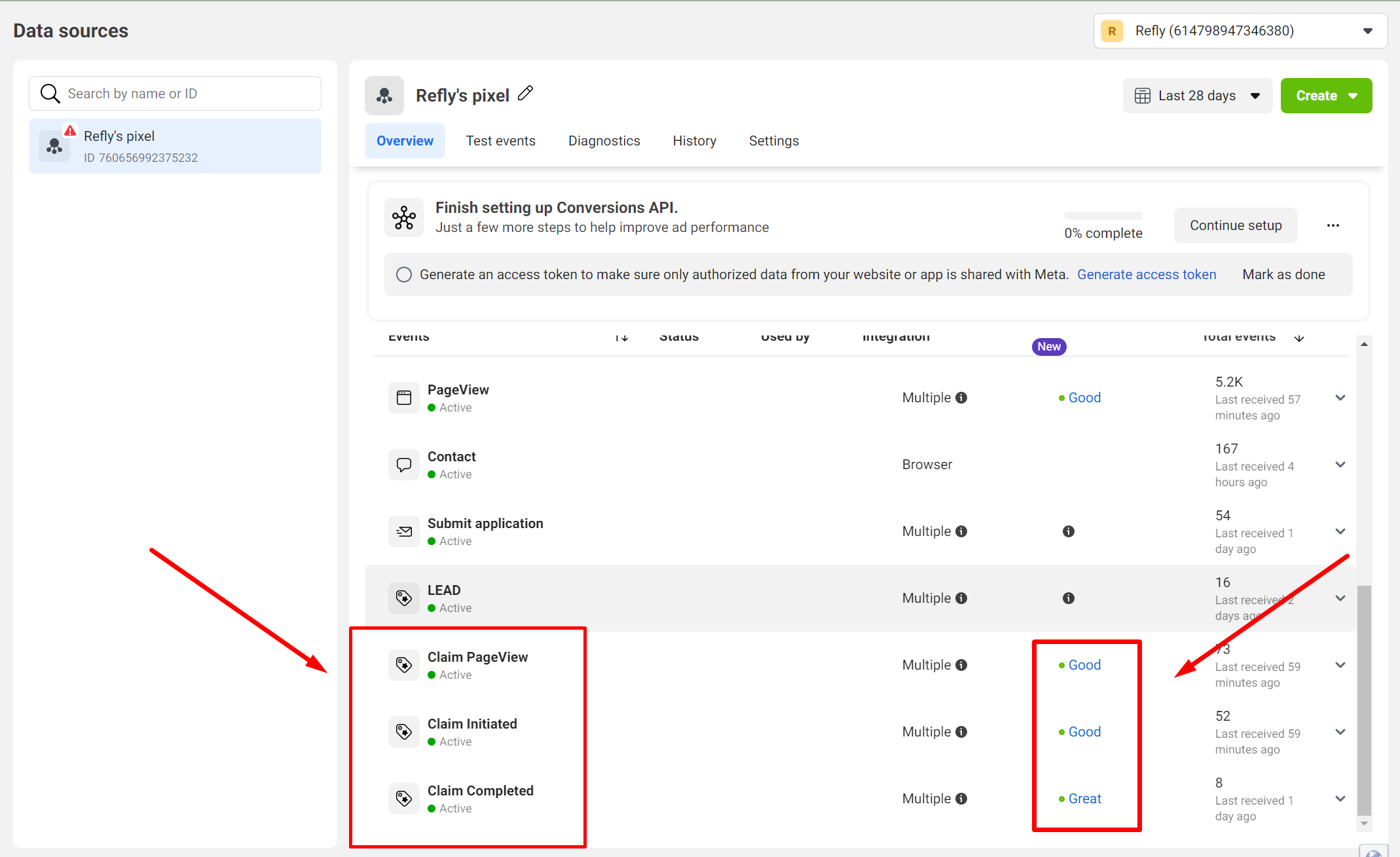Switch to the Test events tab
The height and width of the screenshot is (857, 1400).
[500, 141]
